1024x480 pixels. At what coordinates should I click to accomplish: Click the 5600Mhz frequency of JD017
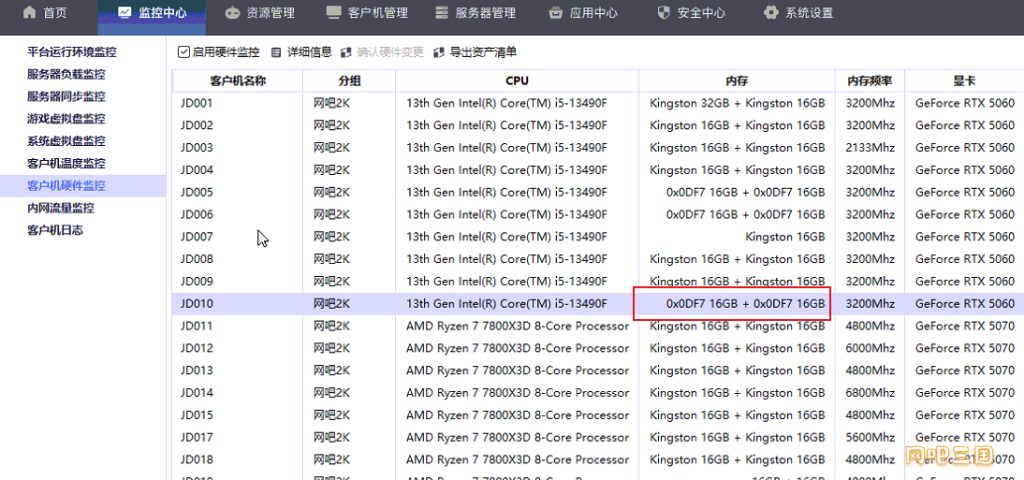[870, 438]
